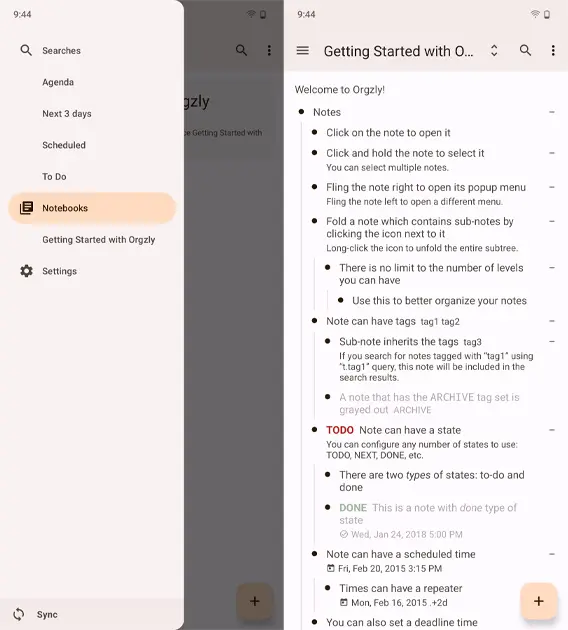Fold the TODO 'Note can have a state' note

(552, 430)
